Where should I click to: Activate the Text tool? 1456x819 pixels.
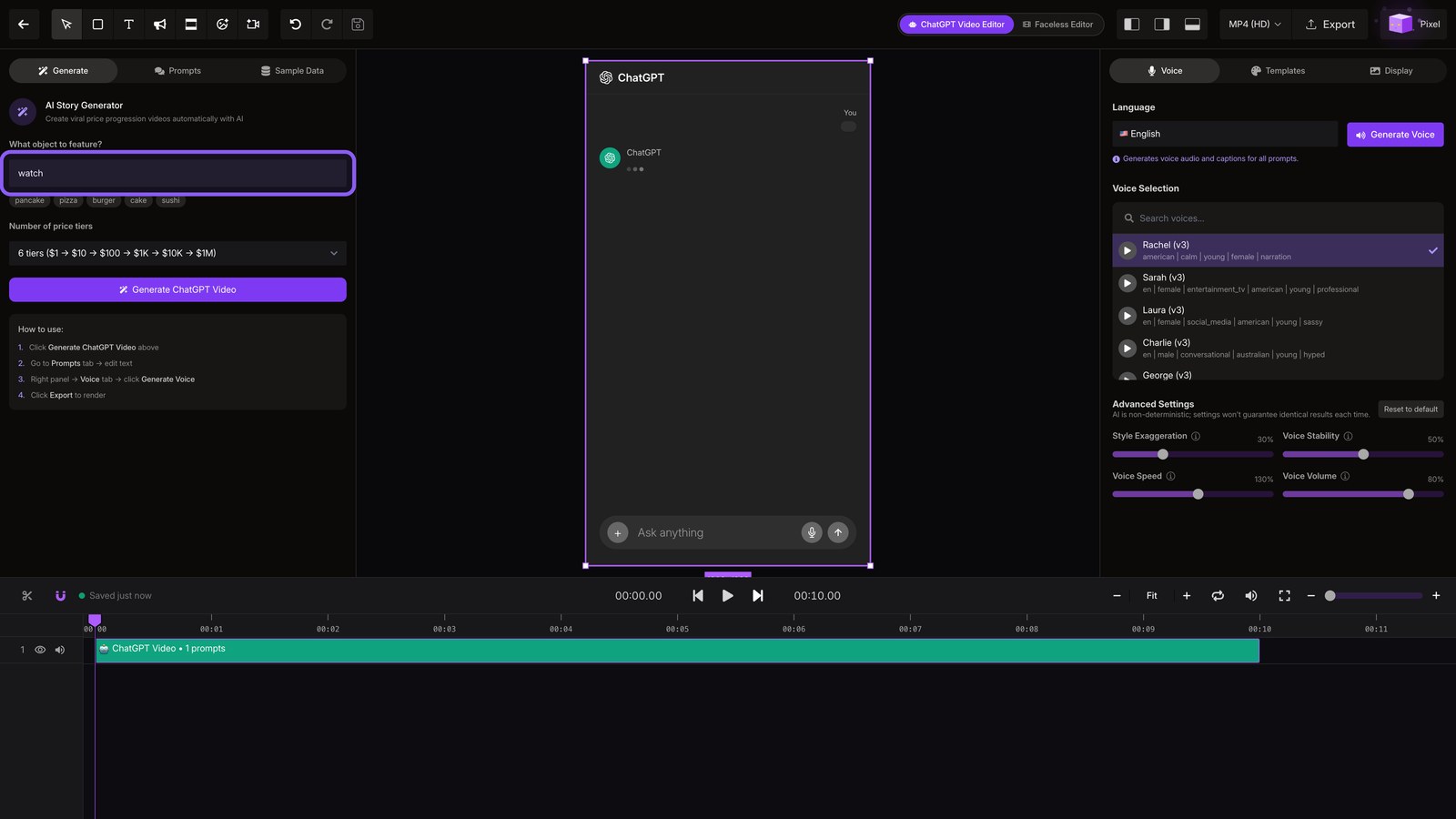128,25
